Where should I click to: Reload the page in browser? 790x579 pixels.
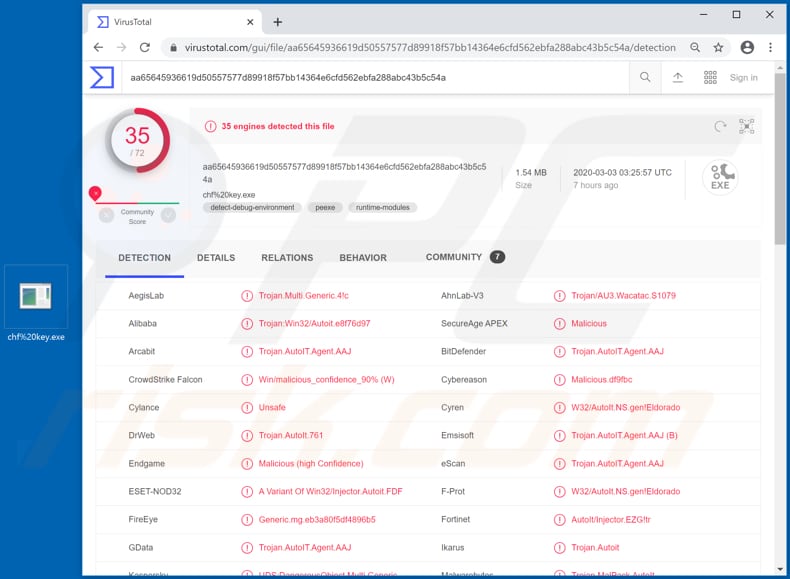pyautogui.click(x=145, y=47)
